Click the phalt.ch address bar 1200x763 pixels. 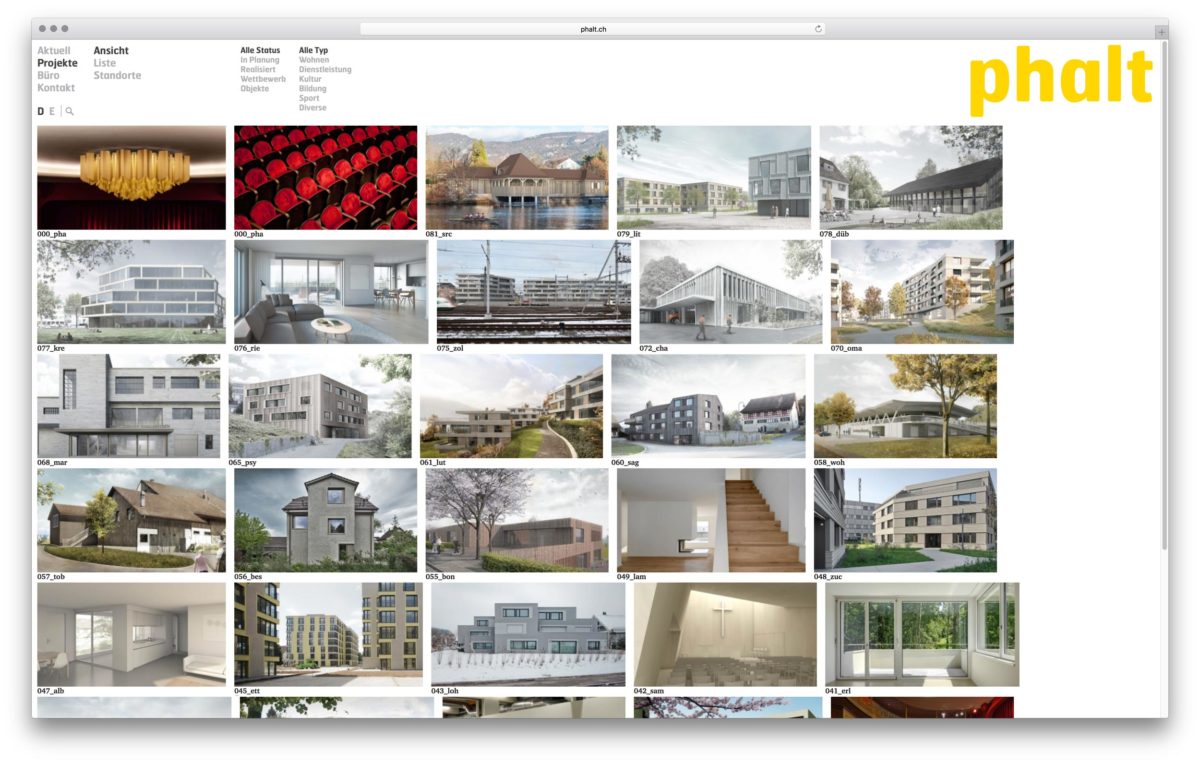click(593, 29)
